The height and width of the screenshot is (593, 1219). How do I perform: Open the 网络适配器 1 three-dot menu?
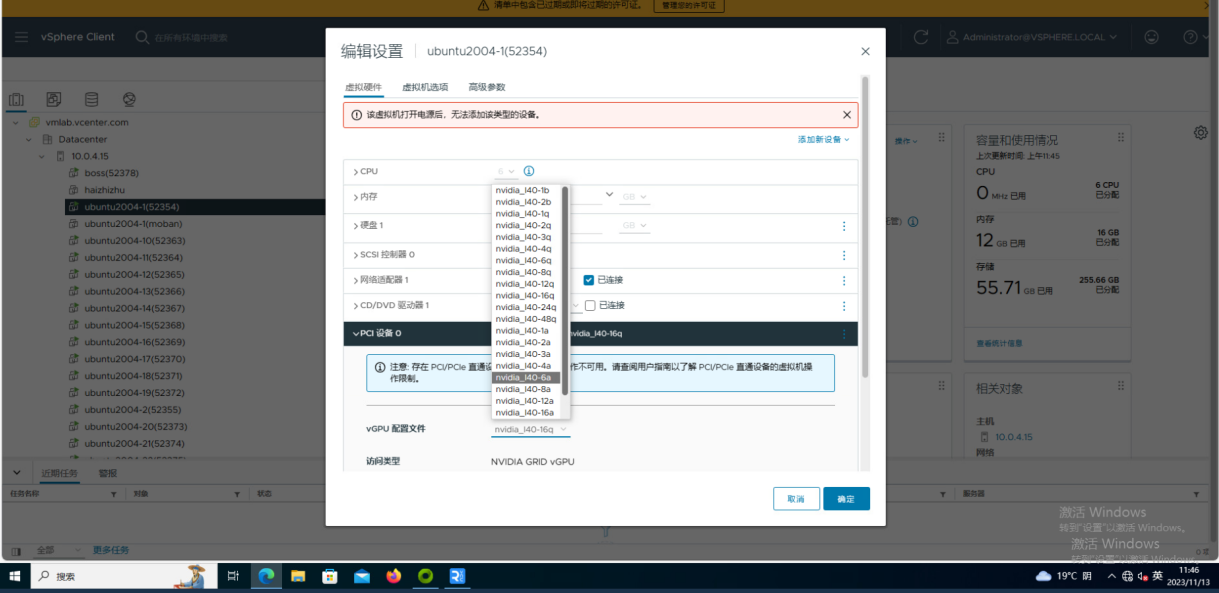844,281
